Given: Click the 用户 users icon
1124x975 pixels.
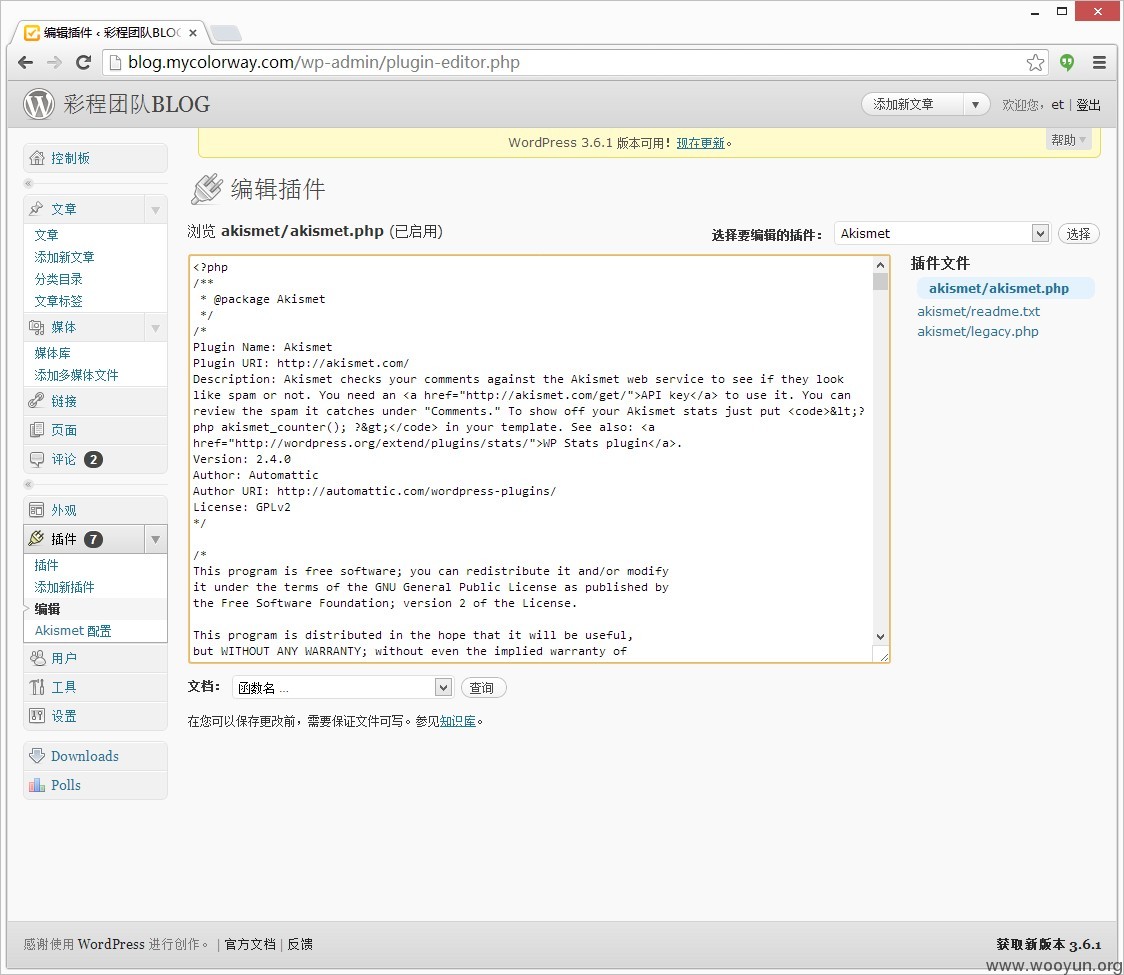Looking at the screenshot, I should click(x=37, y=657).
